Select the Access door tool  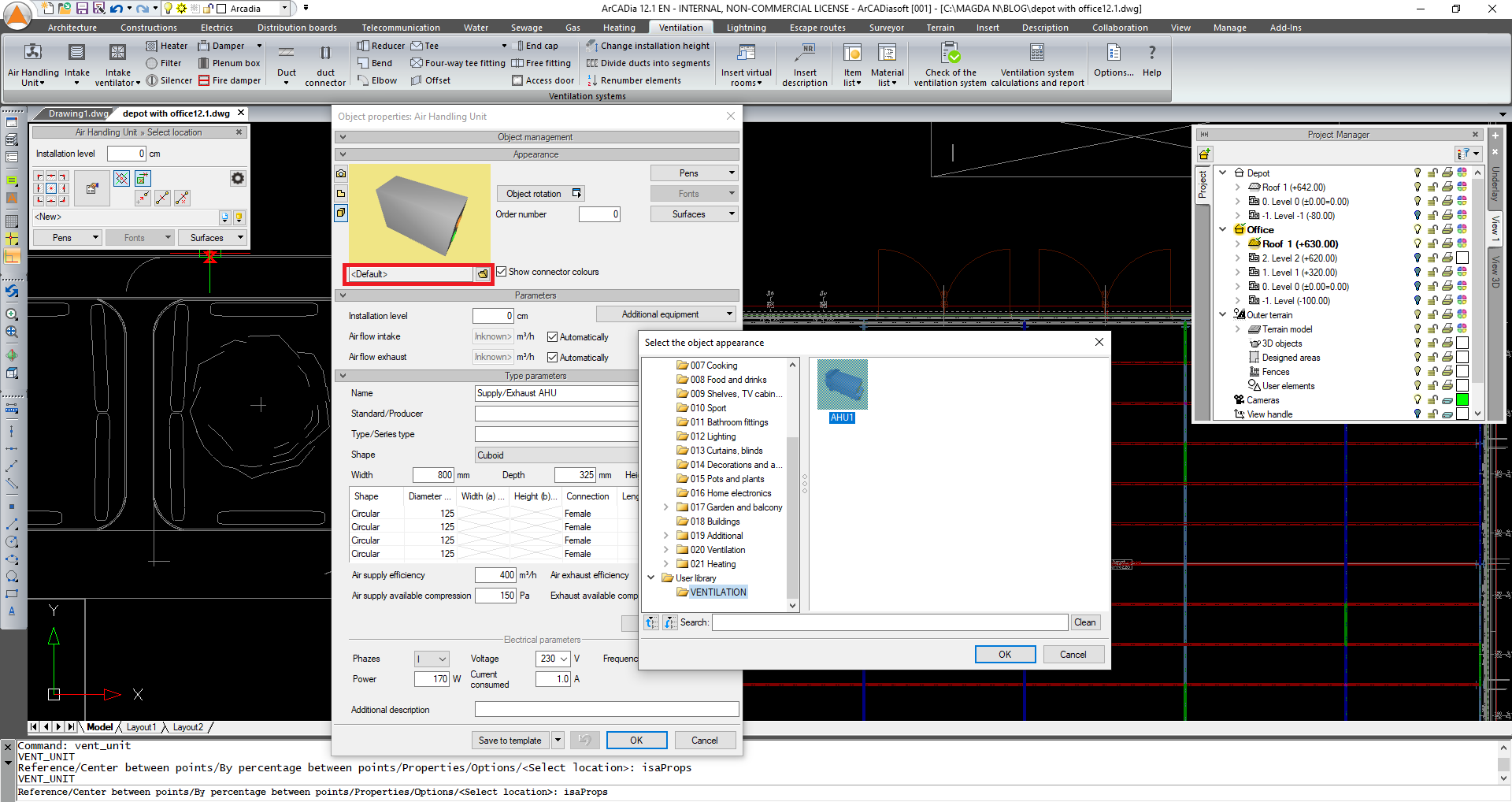pyautogui.click(x=543, y=80)
